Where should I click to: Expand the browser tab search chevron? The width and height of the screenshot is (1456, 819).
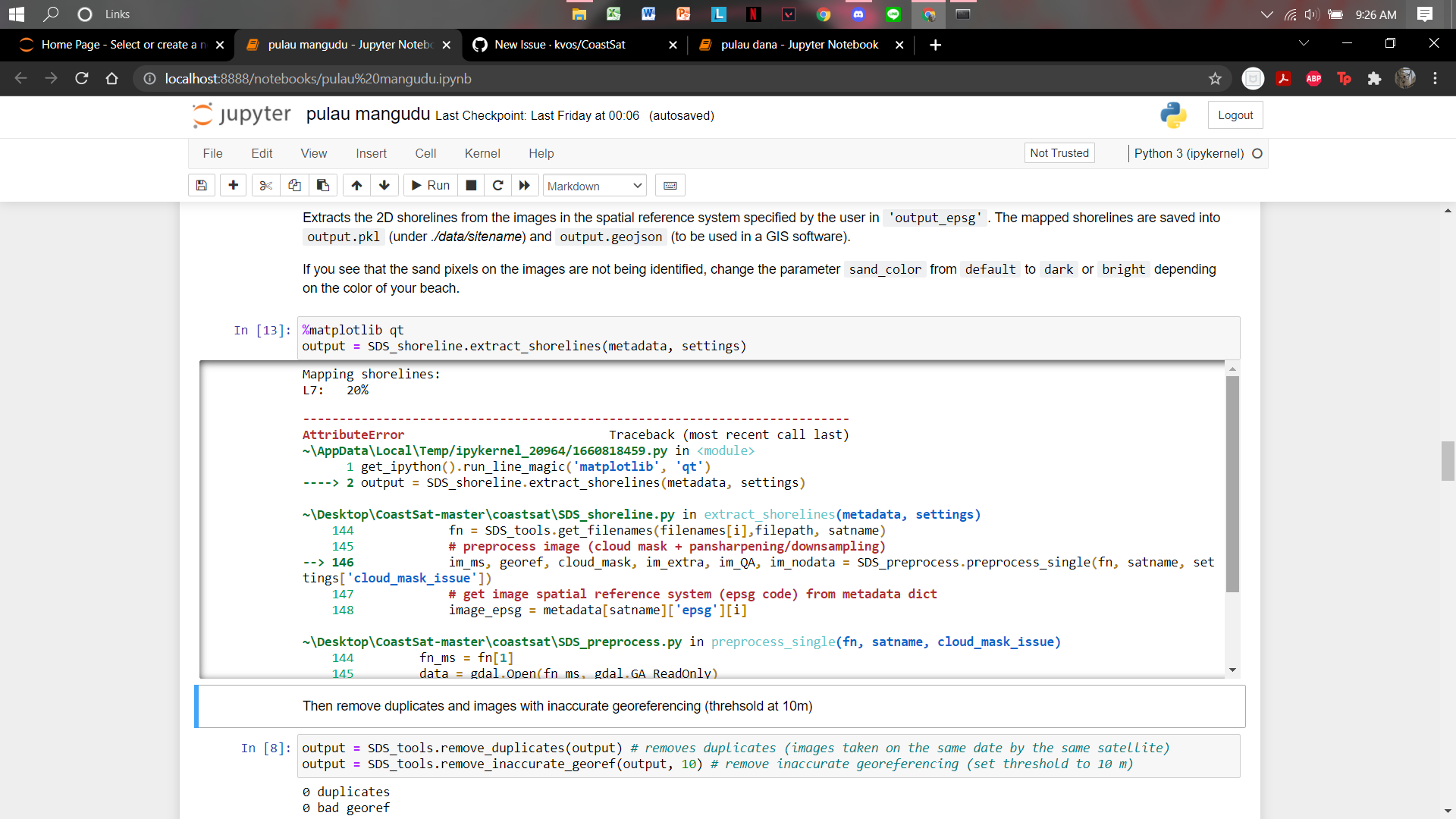tap(1304, 44)
